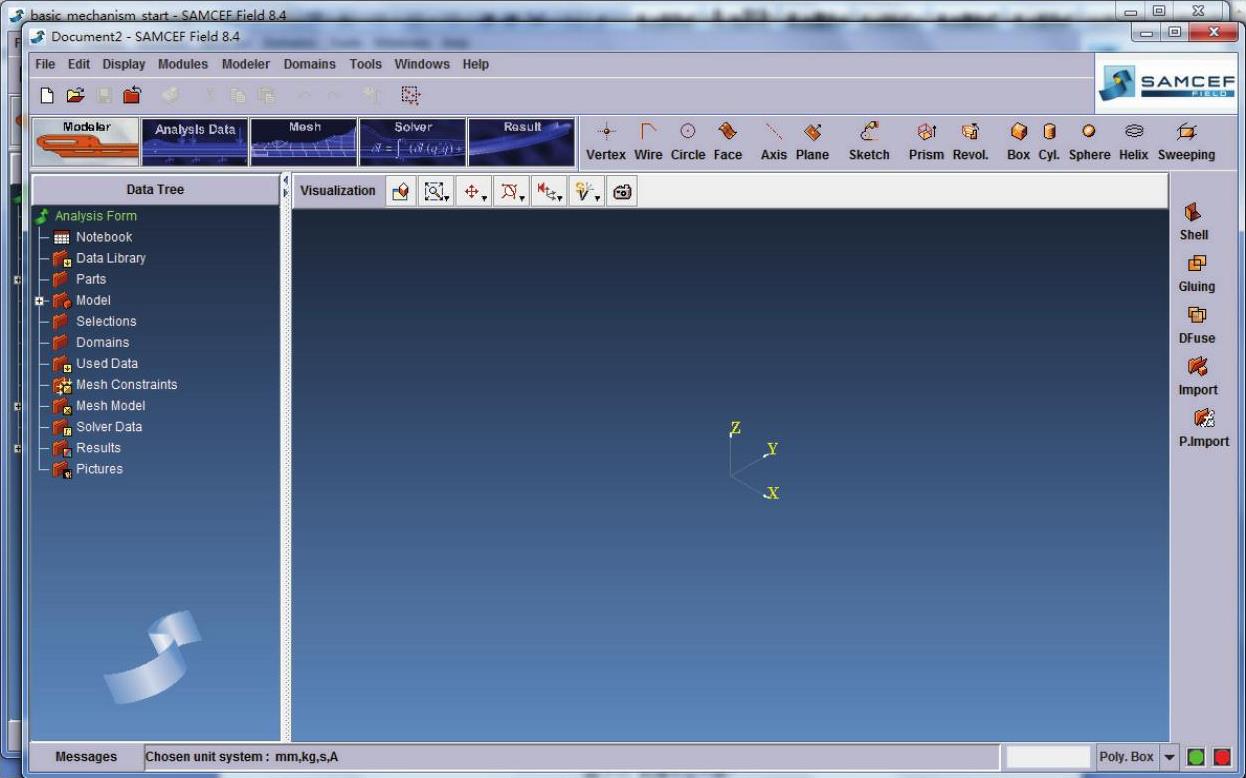Open the Modeler menu
The width and height of the screenshot is (1246, 778).
click(245, 64)
